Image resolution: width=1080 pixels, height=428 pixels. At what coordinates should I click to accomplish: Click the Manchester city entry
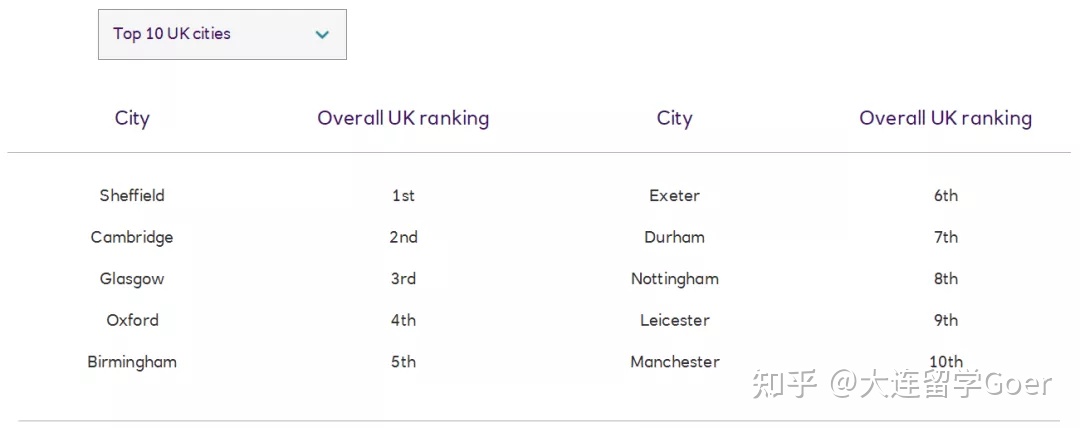(x=674, y=362)
